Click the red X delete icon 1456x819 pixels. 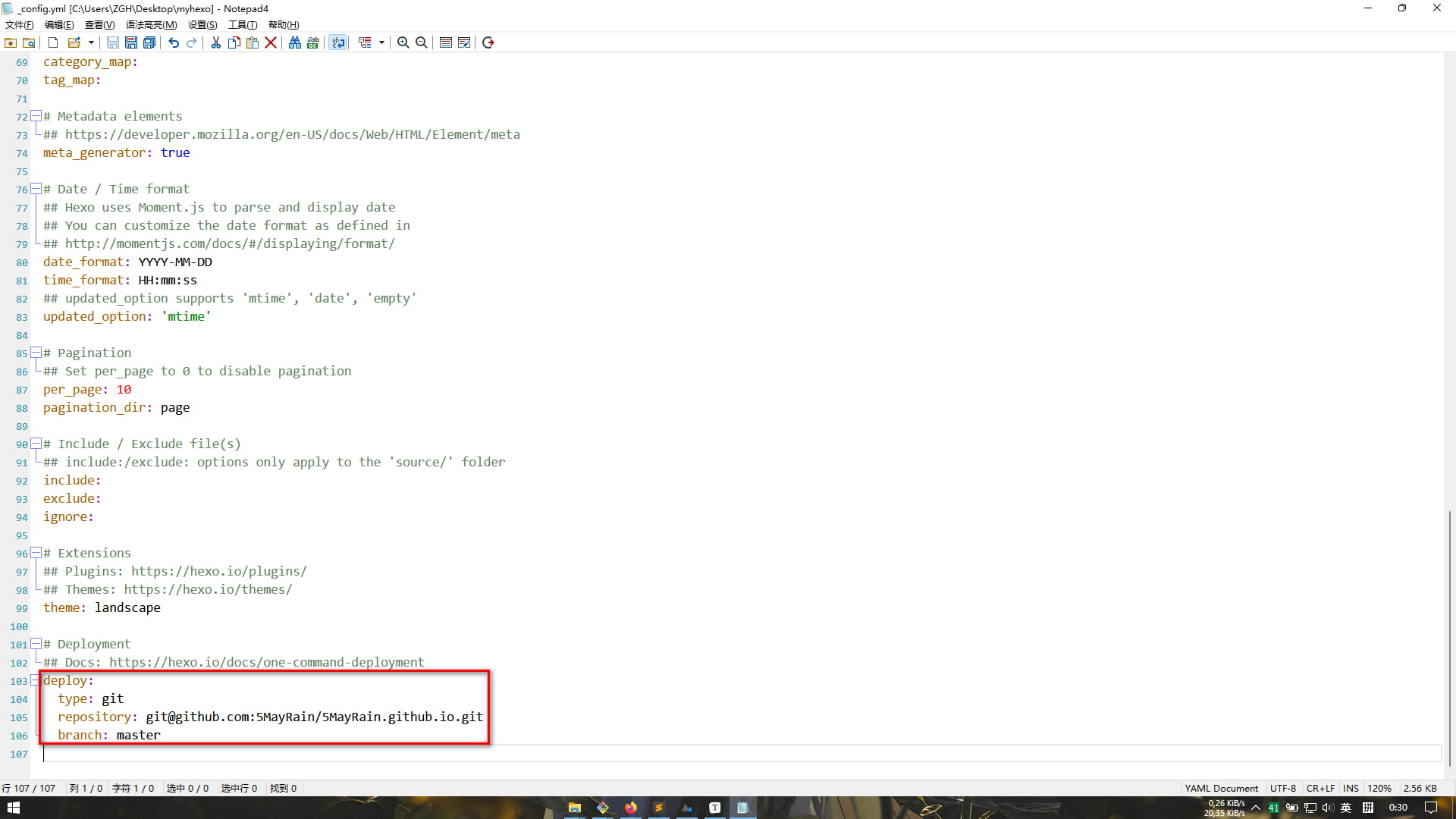tap(271, 42)
